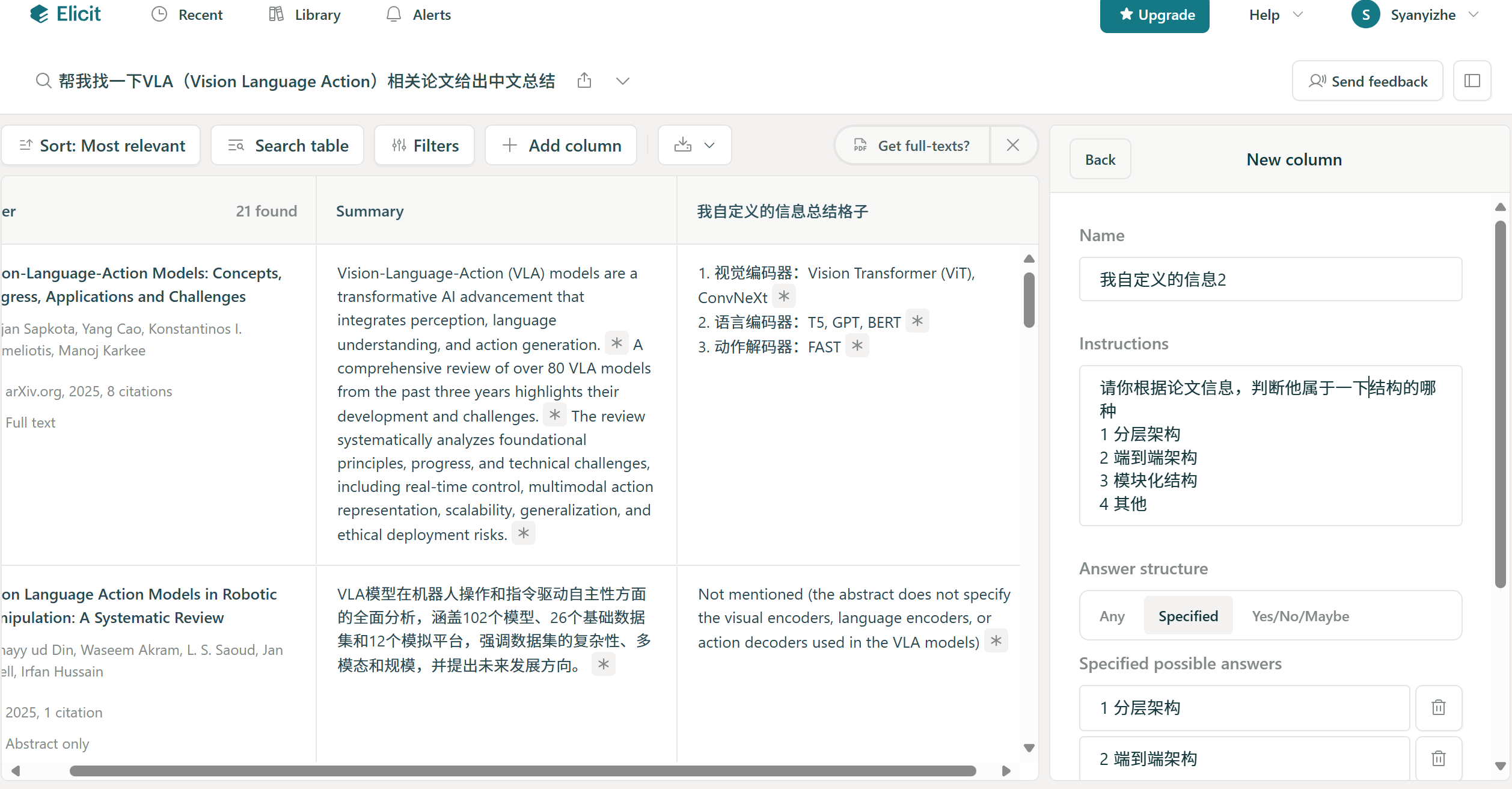
Task: Select 'Specified' answer structure
Action: point(1188,616)
